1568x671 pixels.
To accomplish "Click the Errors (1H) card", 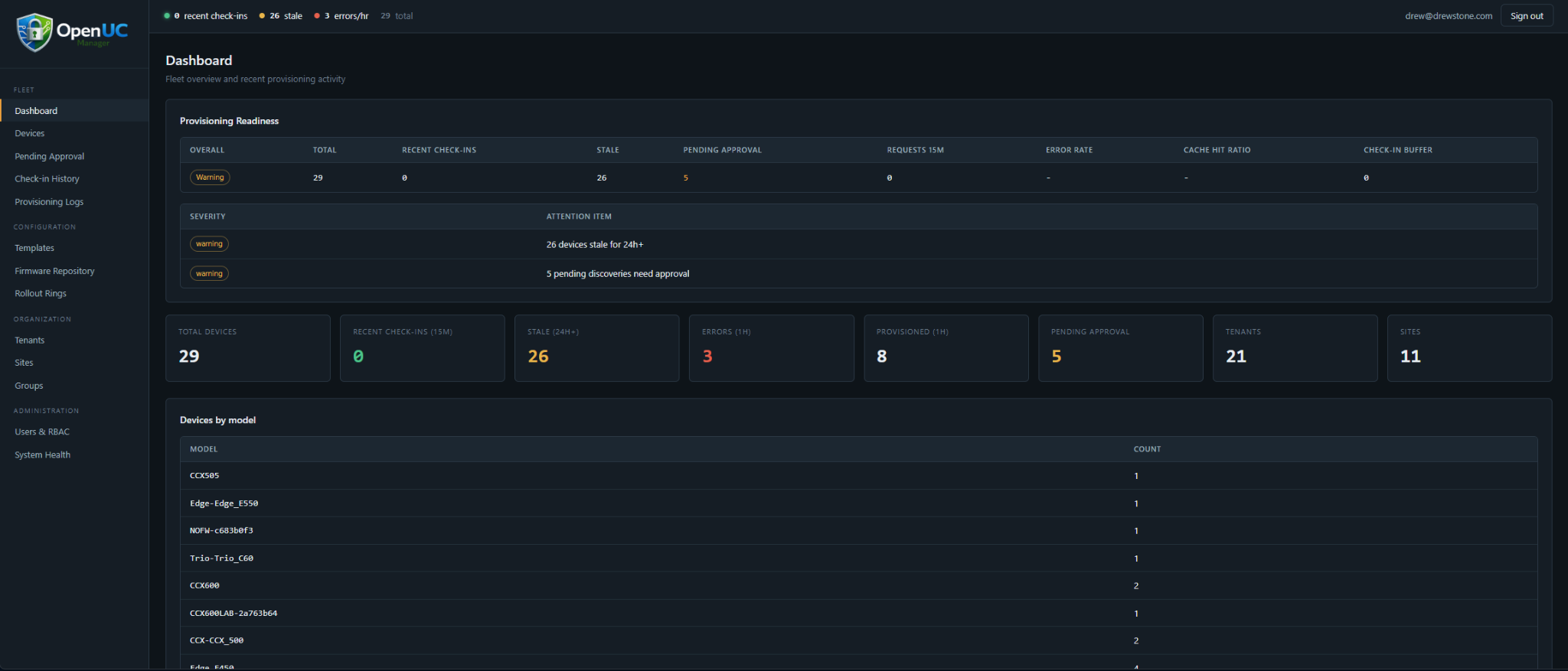I will [x=772, y=348].
